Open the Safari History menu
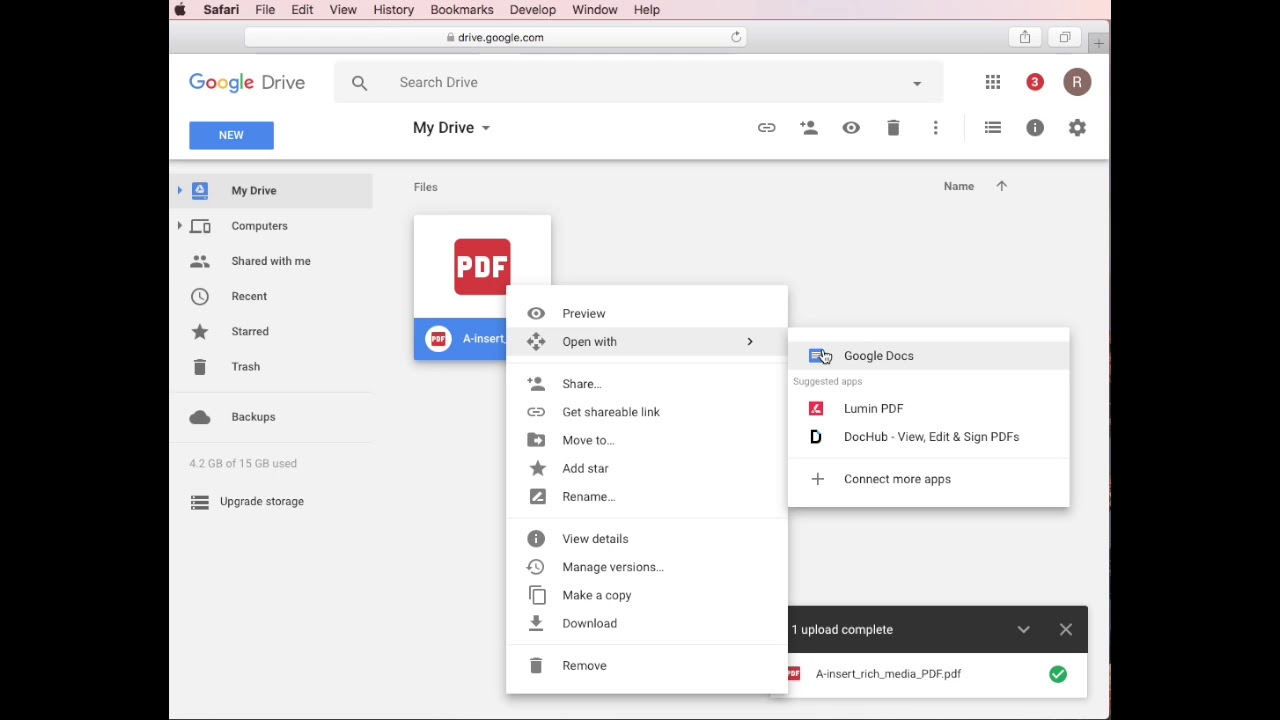1280x720 pixels. click(393, 10)
